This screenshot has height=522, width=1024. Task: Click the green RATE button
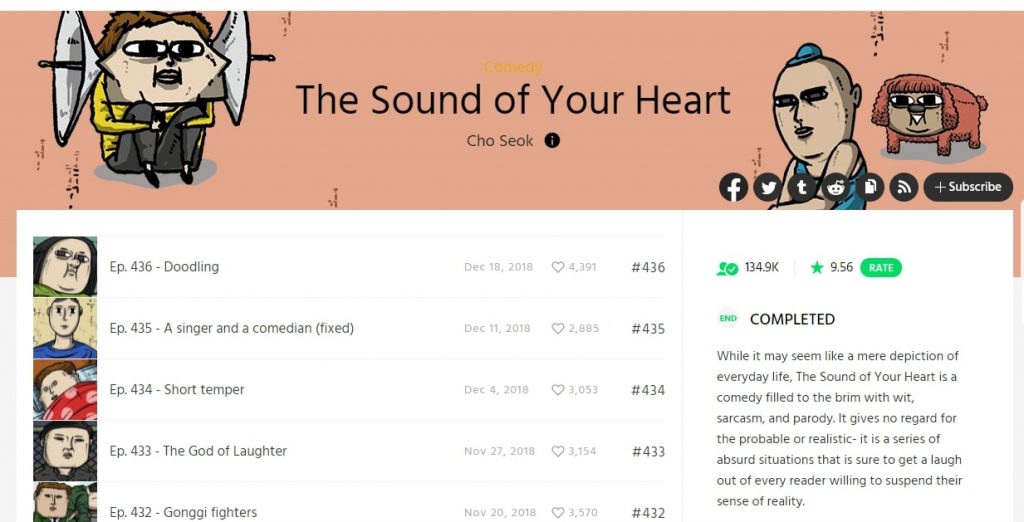880,268
